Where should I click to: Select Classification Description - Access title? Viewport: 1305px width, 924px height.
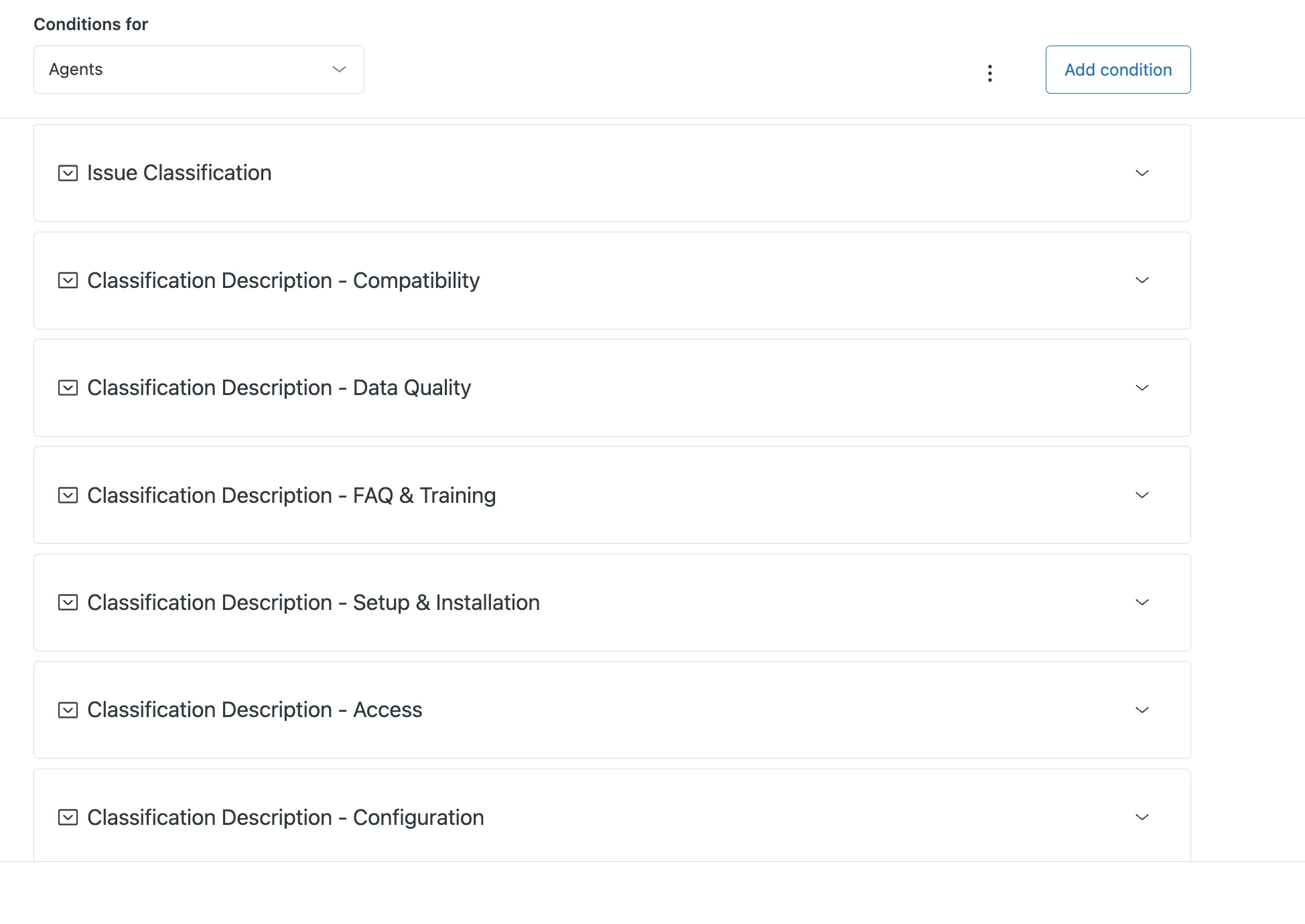(x=255, y=710)
